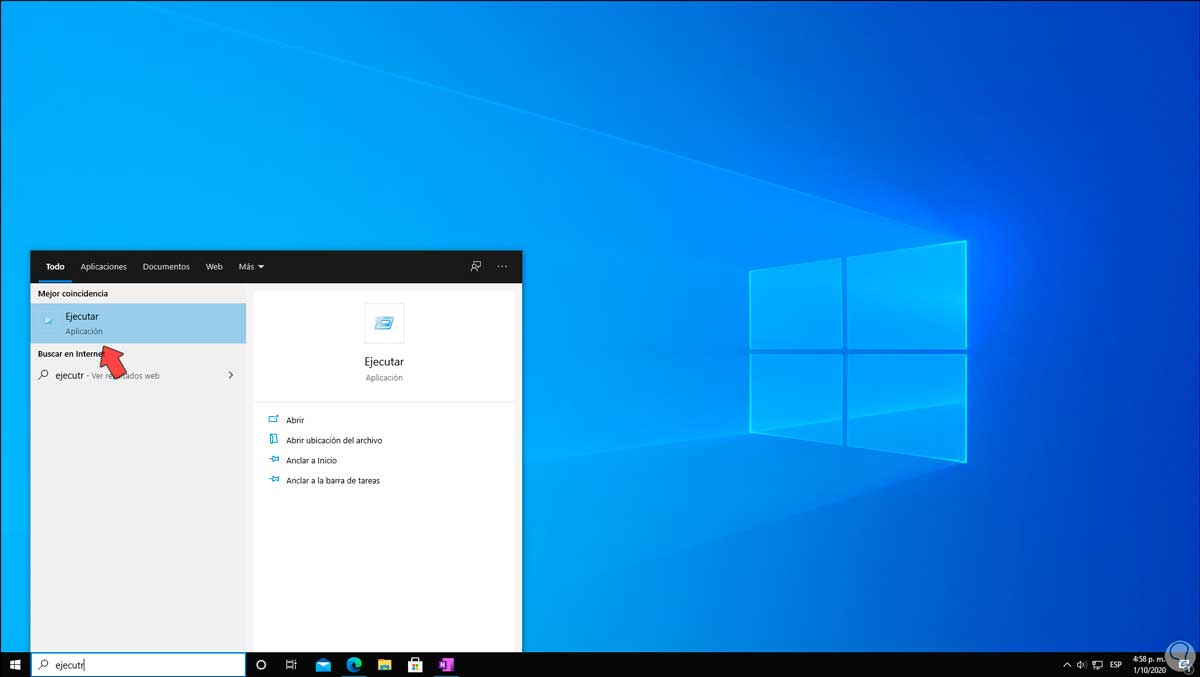Image resolution: width=1200 pixels, height=677 pixels.
Task: Click Abrir to open Ejecutar
Action: [295, 420]
